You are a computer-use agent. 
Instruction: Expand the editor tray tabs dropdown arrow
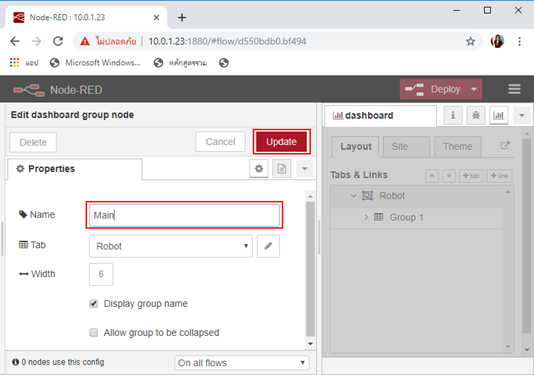tap(305, 169)
